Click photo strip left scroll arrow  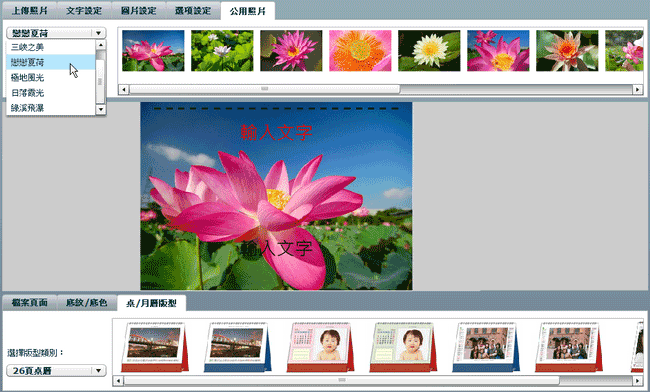[x=124, y=89]
